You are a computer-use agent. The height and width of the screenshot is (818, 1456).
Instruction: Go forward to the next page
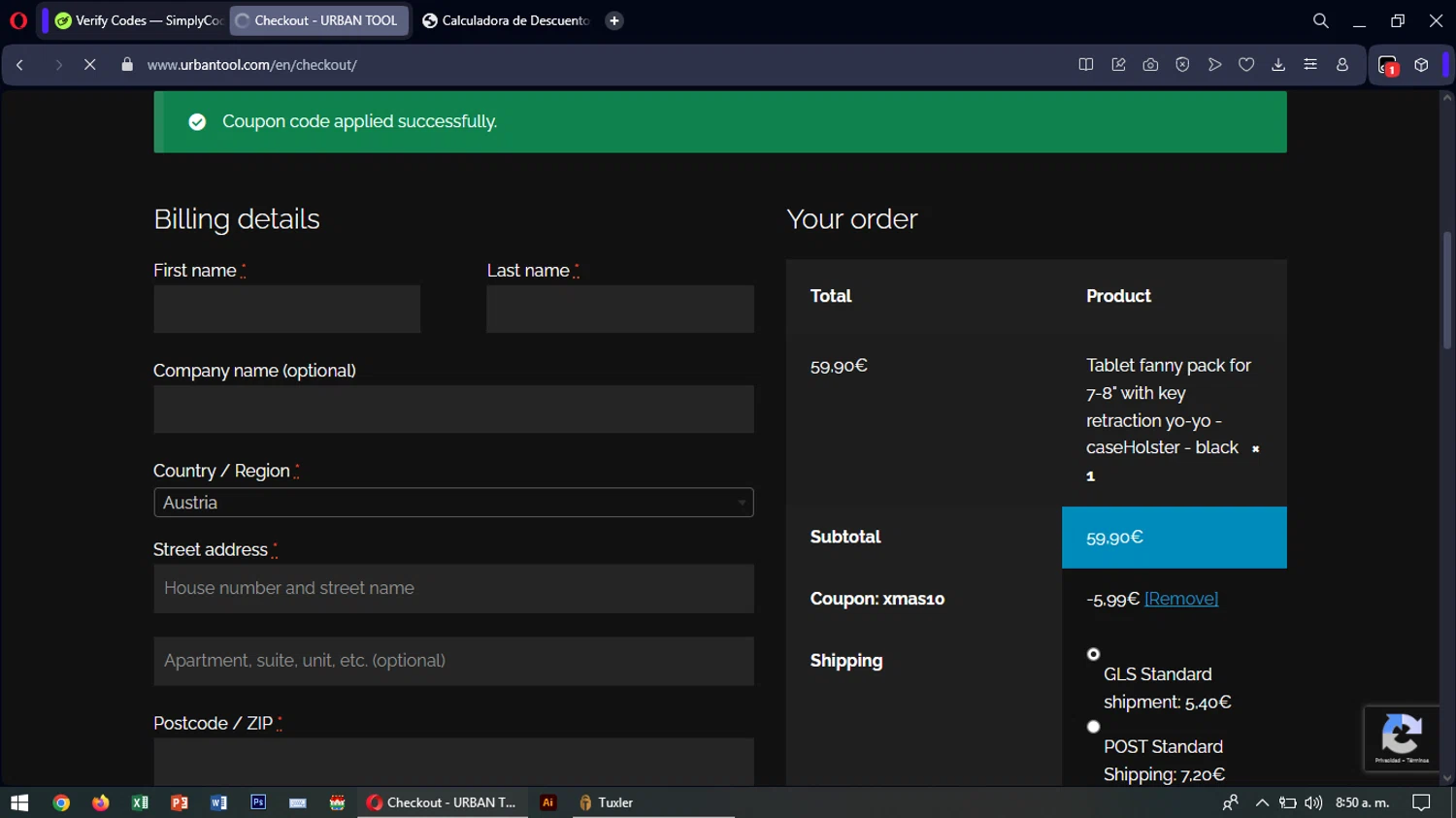(x=58, y=65)
